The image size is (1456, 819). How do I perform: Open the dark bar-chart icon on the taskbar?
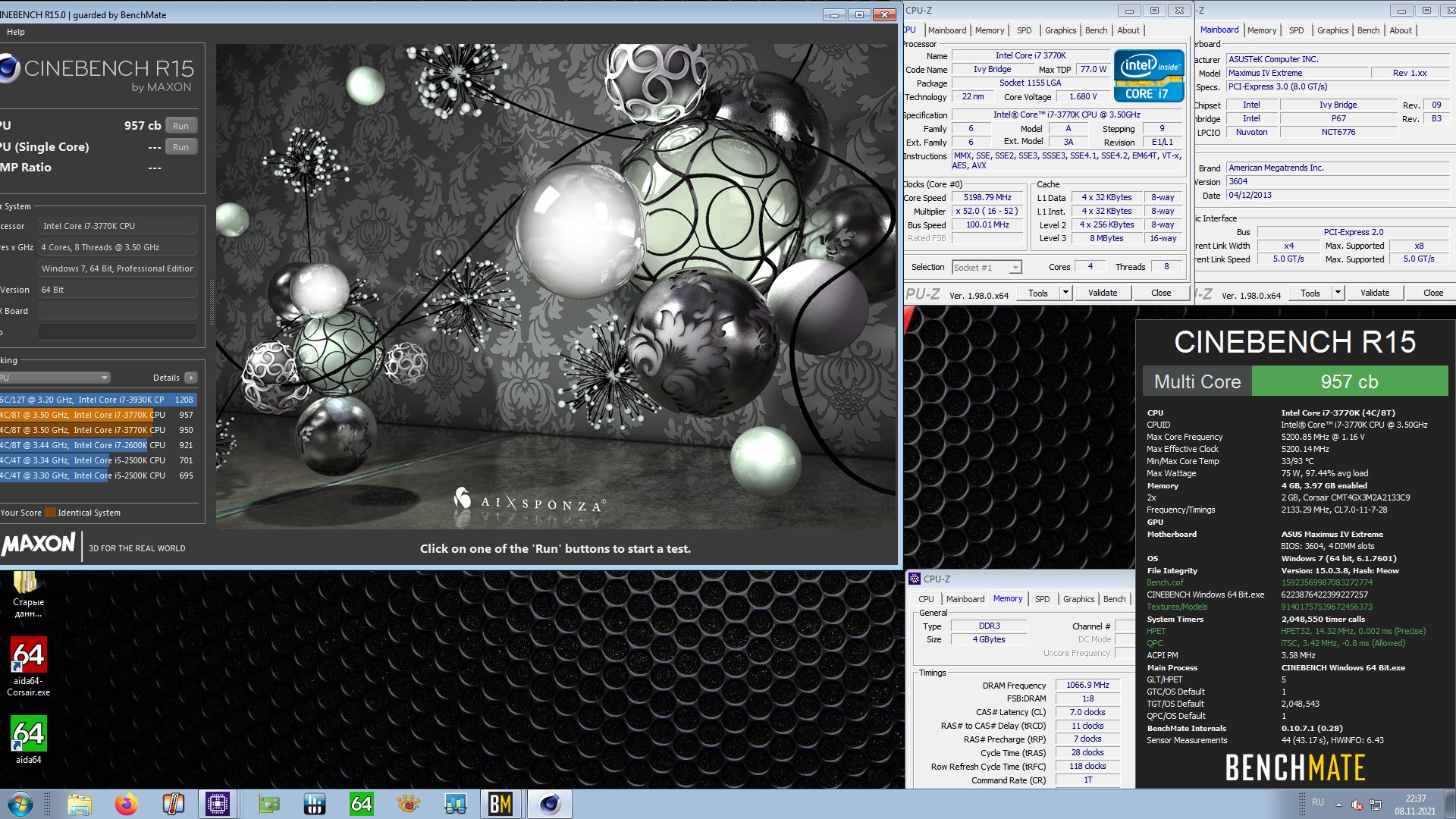tap(315, 804)
